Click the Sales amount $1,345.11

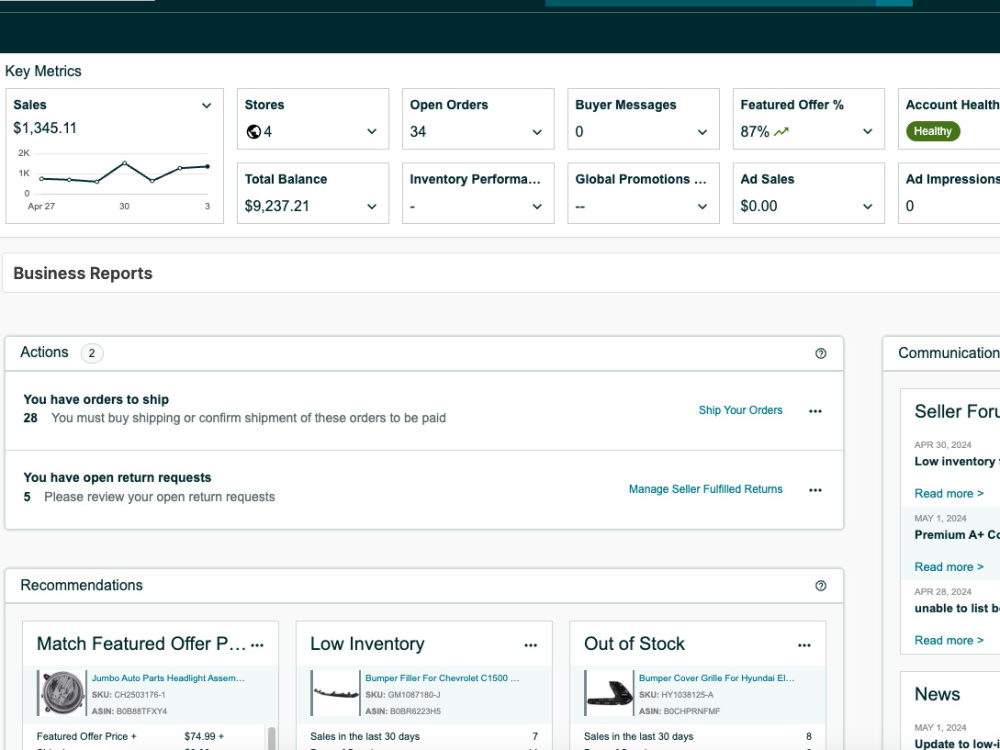click(x=45, y=128)
